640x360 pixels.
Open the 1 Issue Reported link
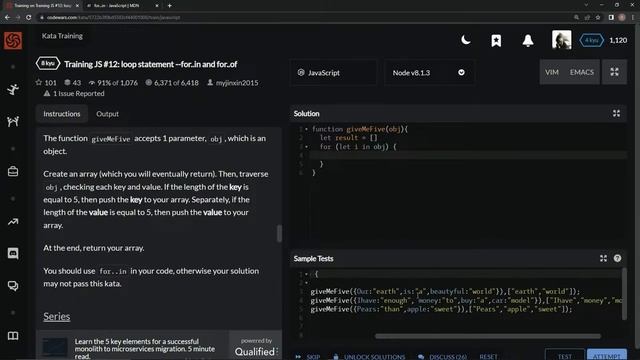(x=74, y=93)
